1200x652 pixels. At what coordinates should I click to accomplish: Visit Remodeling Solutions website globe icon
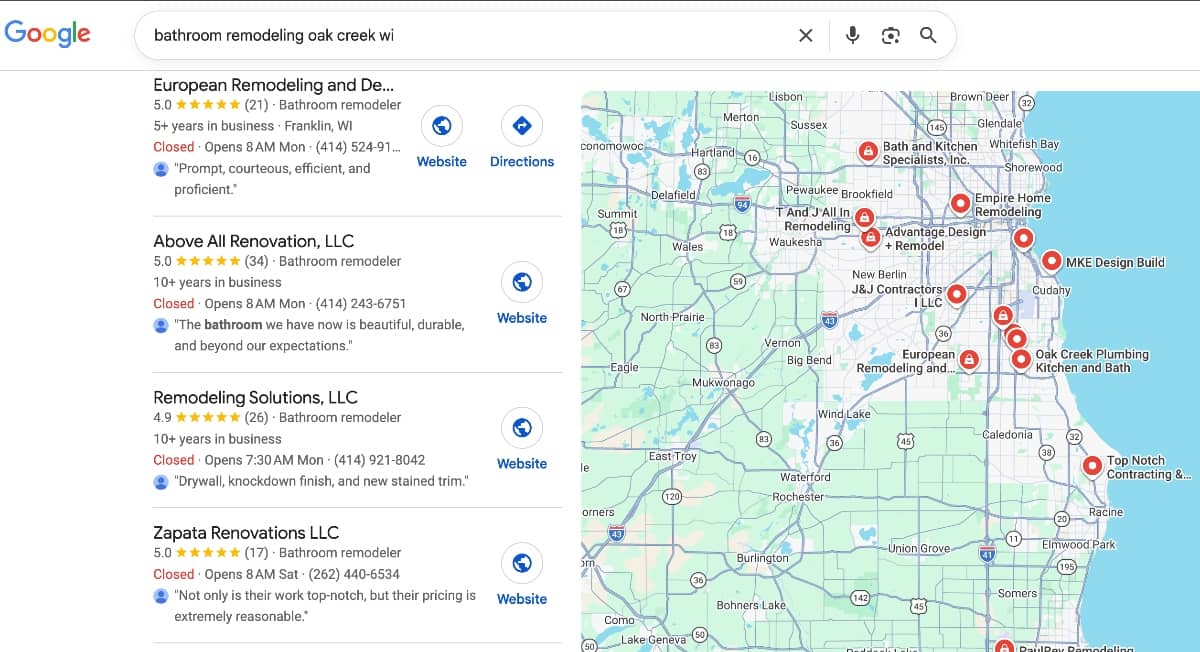point(521,429)
